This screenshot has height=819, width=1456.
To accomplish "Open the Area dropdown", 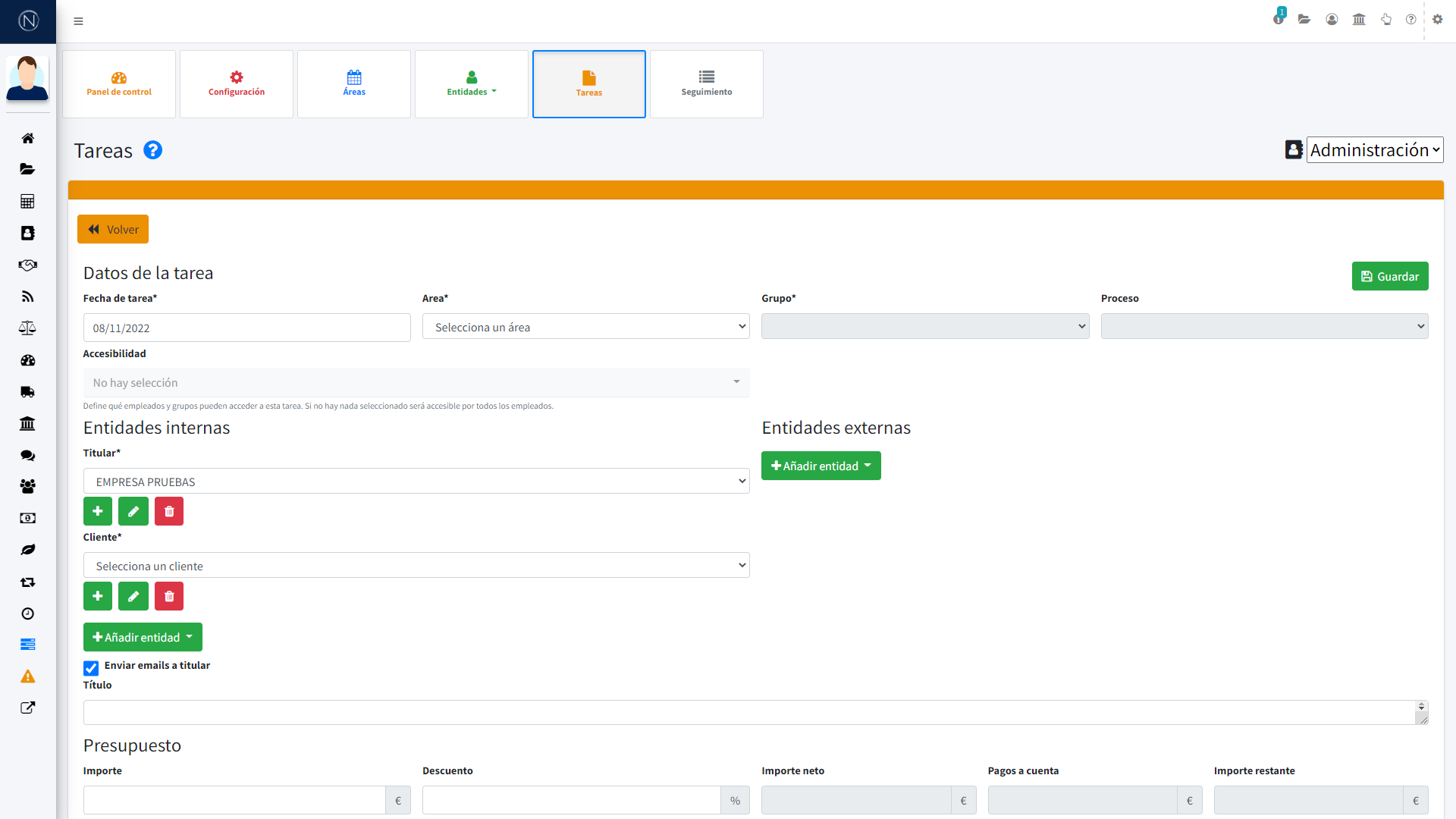I will (585, 327).
